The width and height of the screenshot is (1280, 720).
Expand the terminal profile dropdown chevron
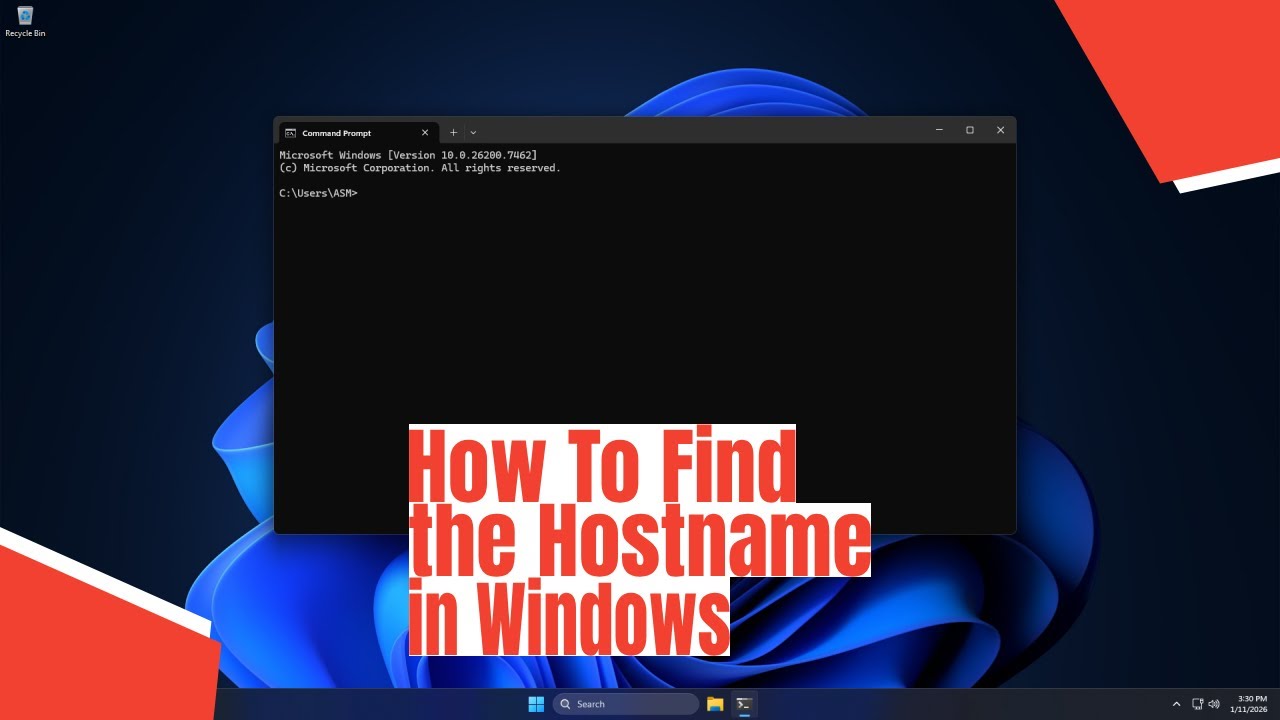(x=473, y=132)
